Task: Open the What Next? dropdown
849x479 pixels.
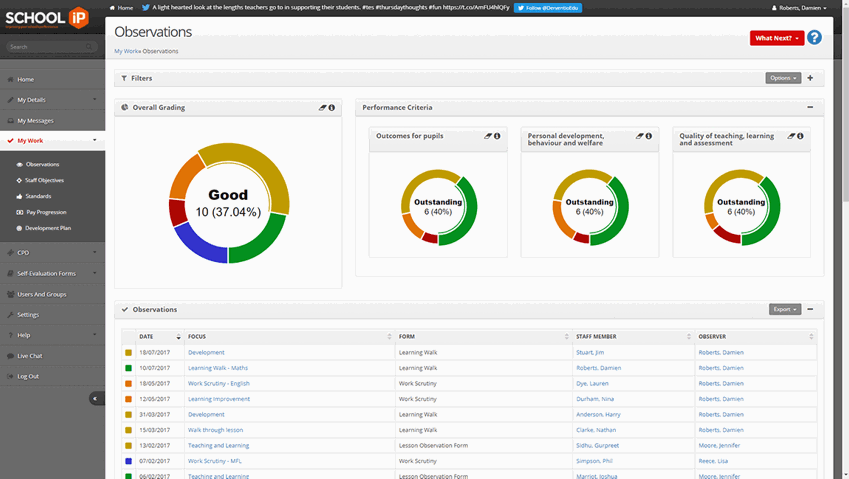Action: tap(776, 38)
